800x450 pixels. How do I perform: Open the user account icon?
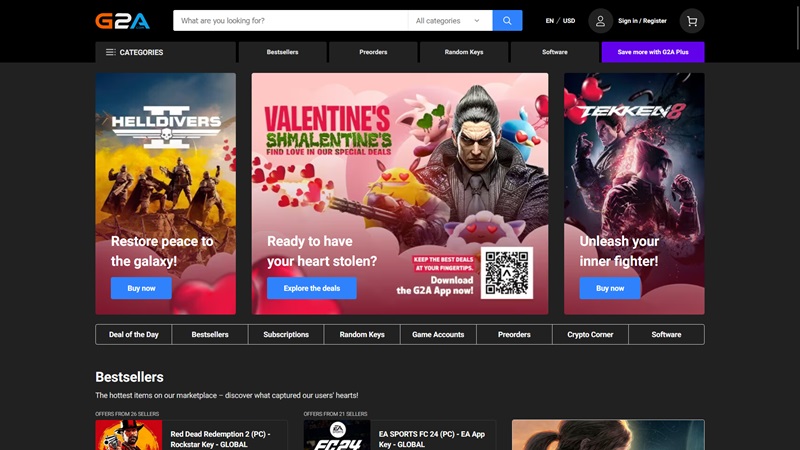click(x=600, y=21)
